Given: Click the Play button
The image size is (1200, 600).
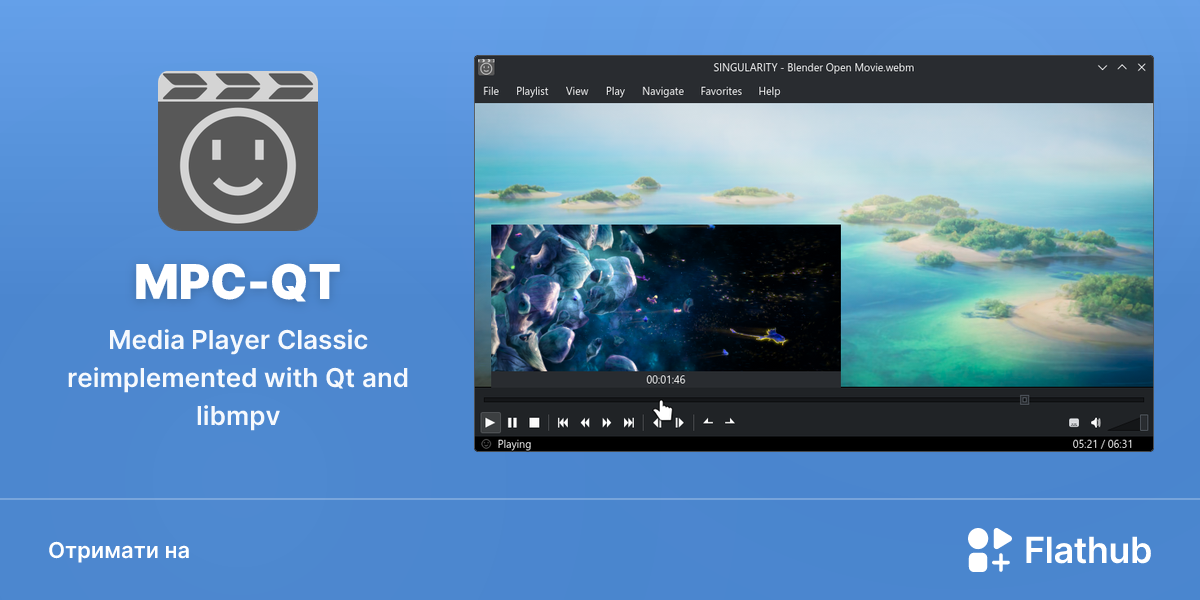Looking at the screenshot, I should 490,423.
